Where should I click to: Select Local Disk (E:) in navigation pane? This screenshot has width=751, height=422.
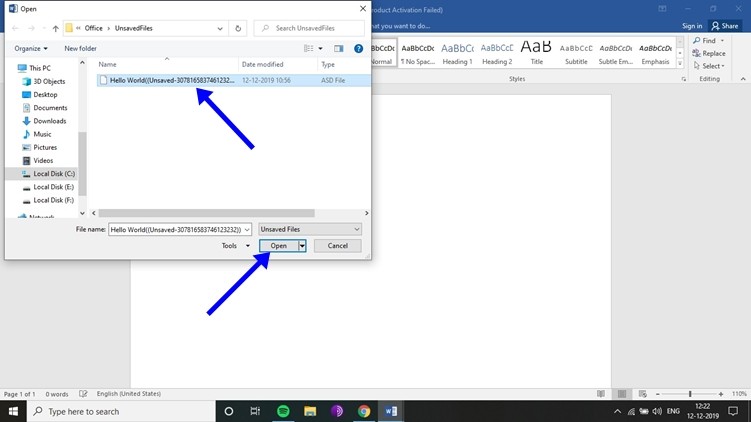pos(47,187)
